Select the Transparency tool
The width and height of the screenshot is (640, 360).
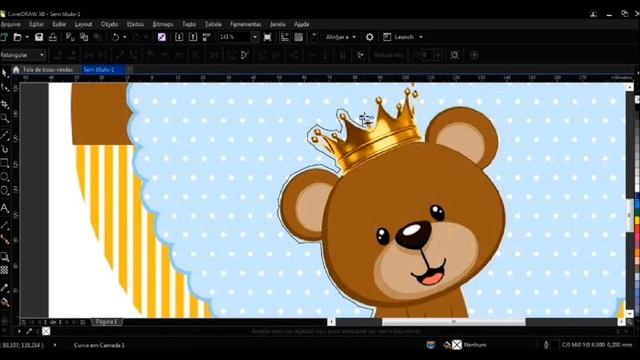(5, 270)
